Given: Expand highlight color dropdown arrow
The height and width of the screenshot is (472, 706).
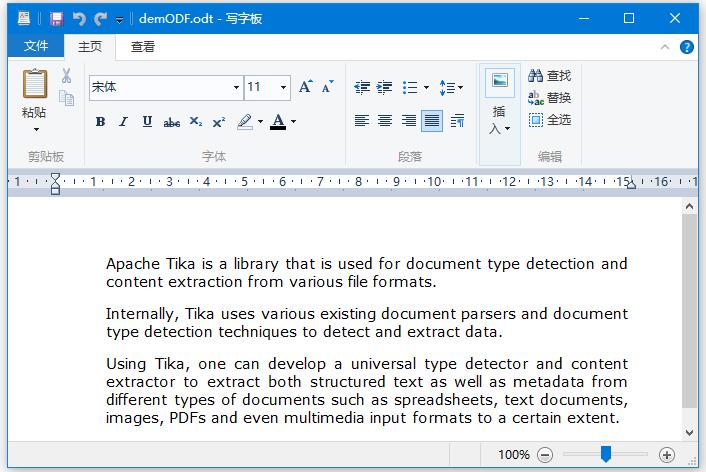Looking at the screenshot, I should tap(260, 122).
